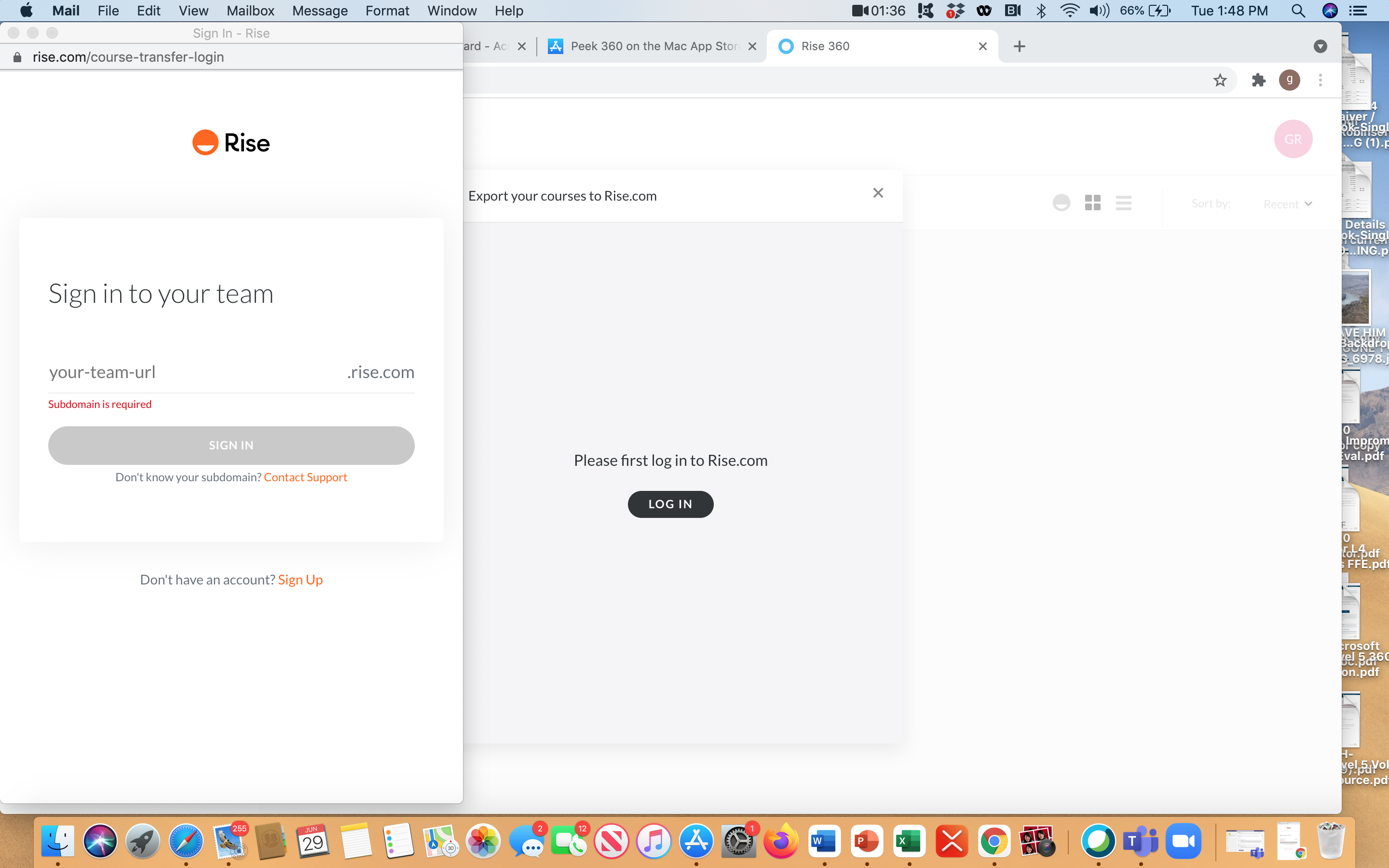This screenshot has height=868, width=1389.
Task: Close the Export courses dialog
Action: 878,193
